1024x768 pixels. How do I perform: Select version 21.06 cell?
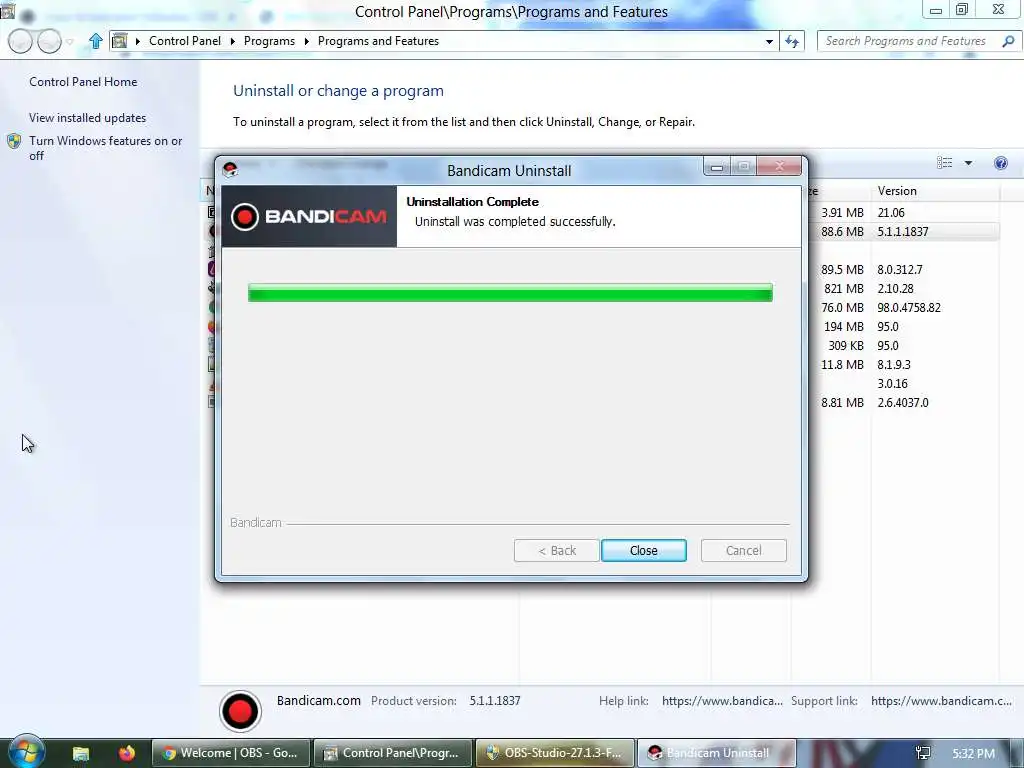click(891, 212)
